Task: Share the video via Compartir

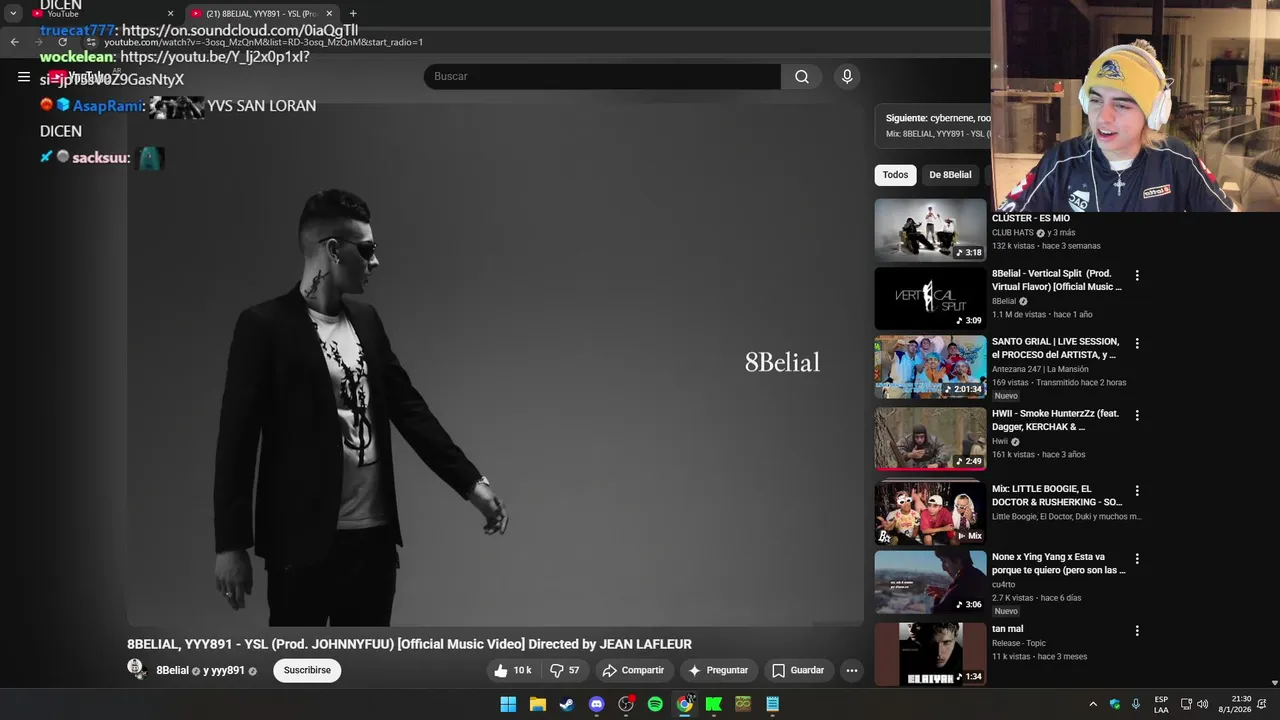Action: point(633,670)
